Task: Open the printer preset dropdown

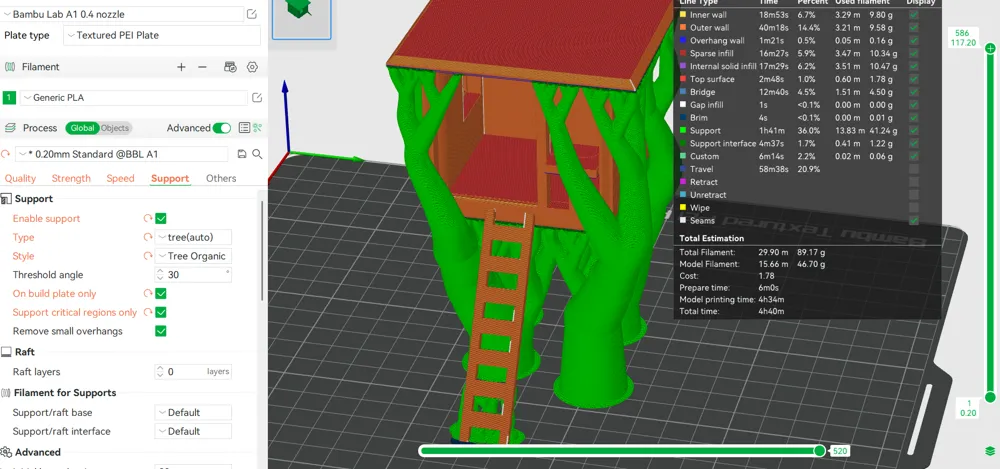Action: coord(122,14)
